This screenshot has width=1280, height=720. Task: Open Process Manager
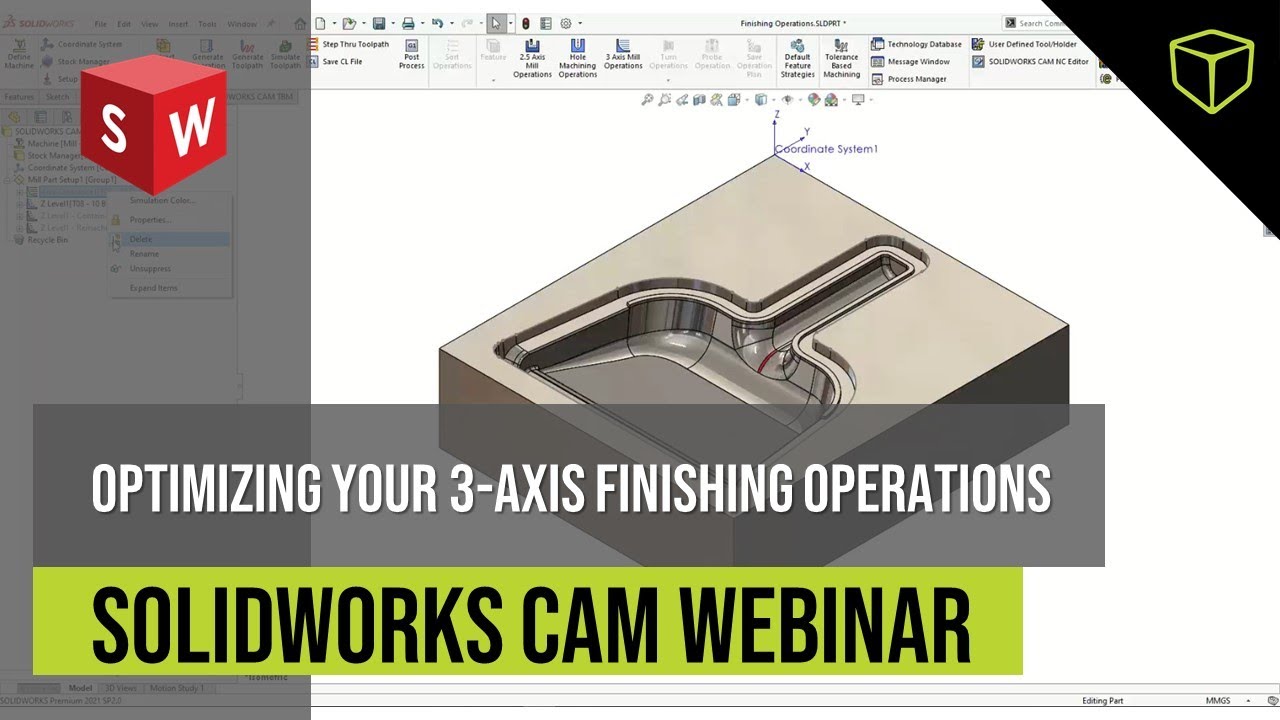click(x=909, y=79)
